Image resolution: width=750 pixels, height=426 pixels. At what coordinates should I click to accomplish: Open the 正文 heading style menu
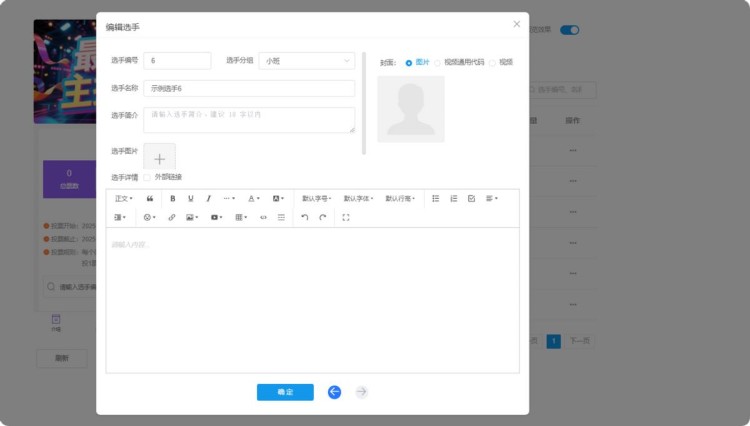point(124,199)
